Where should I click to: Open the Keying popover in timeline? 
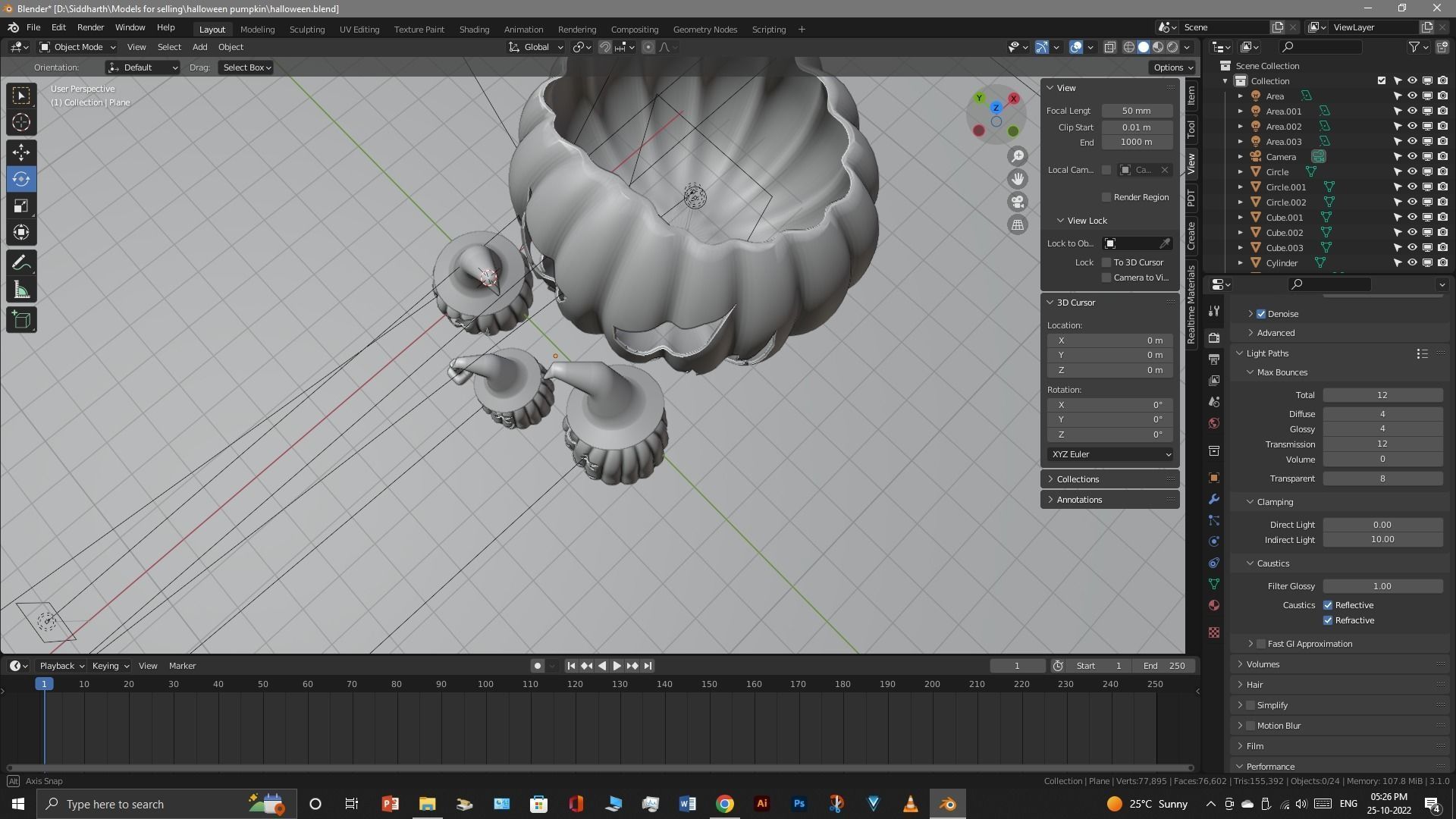pyautogui.click(x=110, y=666)
